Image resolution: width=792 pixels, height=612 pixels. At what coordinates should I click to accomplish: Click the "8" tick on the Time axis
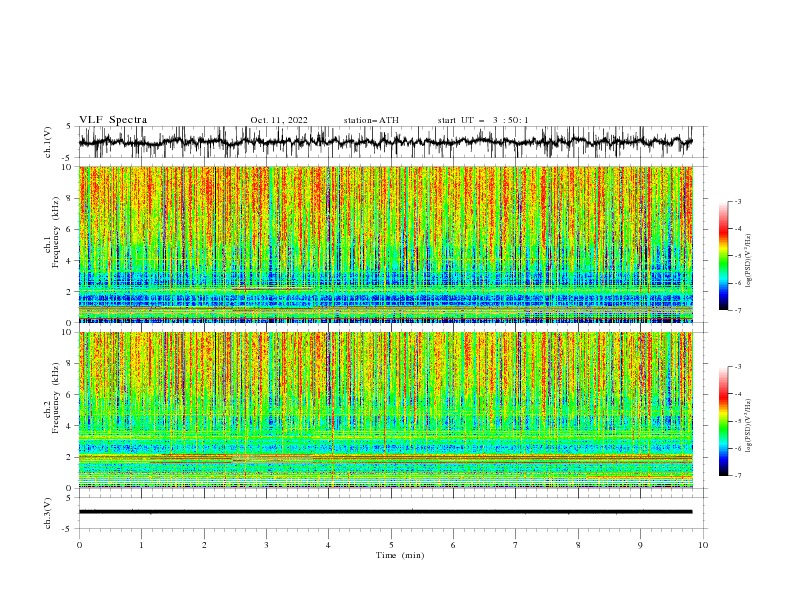[x=578, y=545]
